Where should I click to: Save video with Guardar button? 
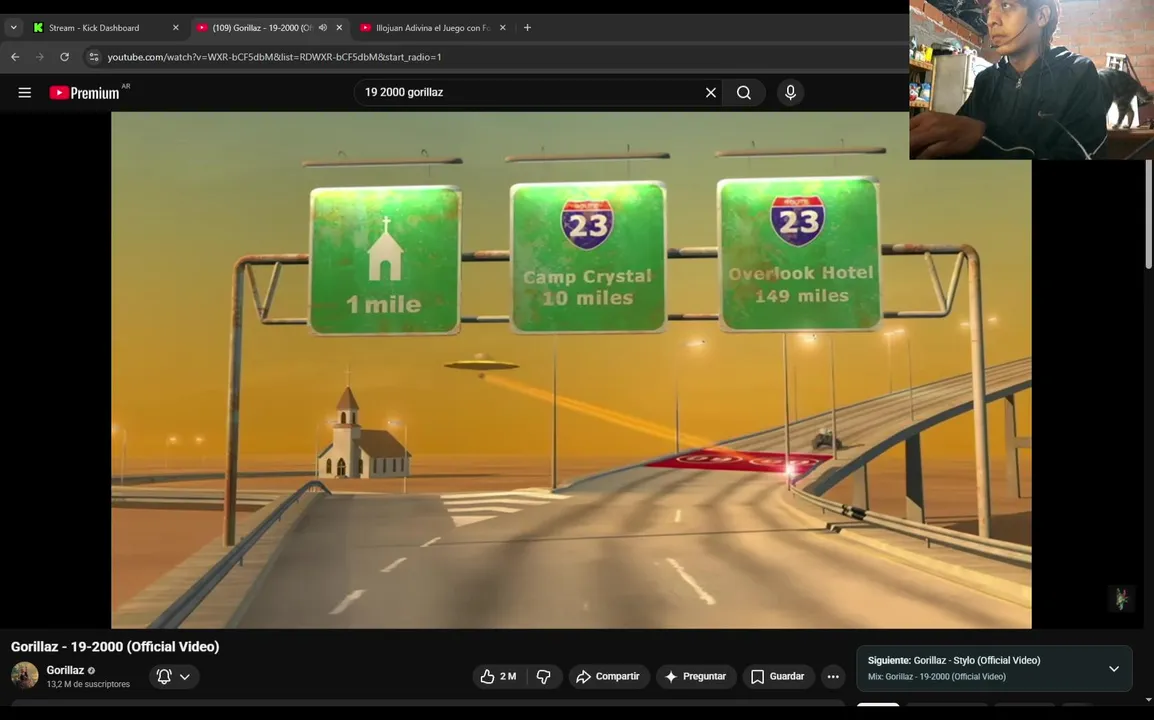click(x=777, y=677)
